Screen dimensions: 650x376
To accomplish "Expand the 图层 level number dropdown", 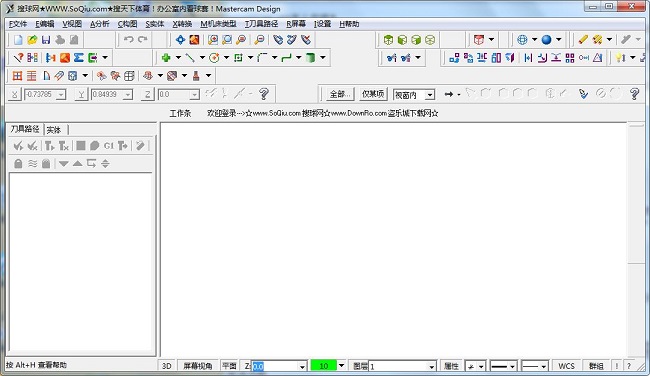I will click(432, 366).
